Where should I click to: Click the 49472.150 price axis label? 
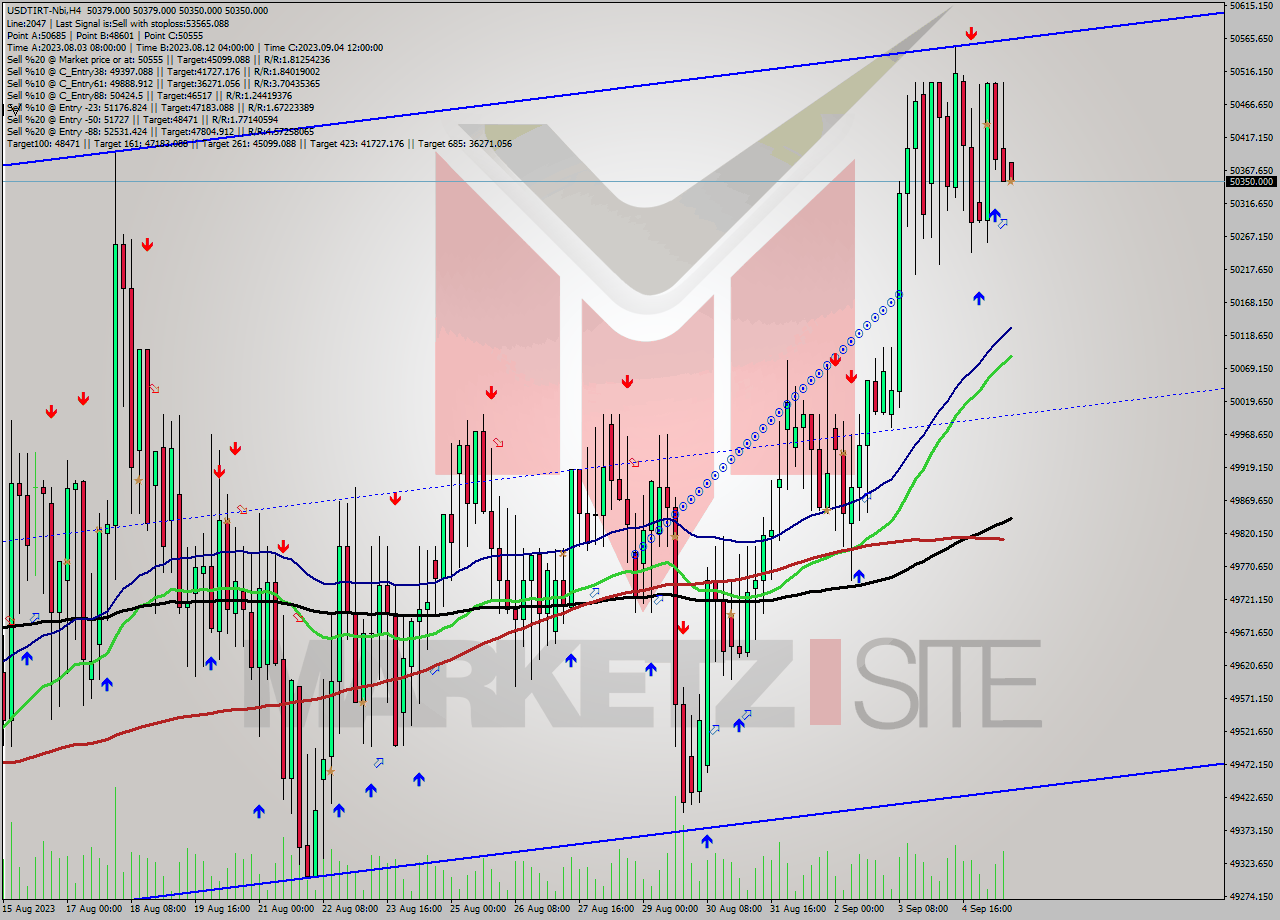coord(1251,765)
